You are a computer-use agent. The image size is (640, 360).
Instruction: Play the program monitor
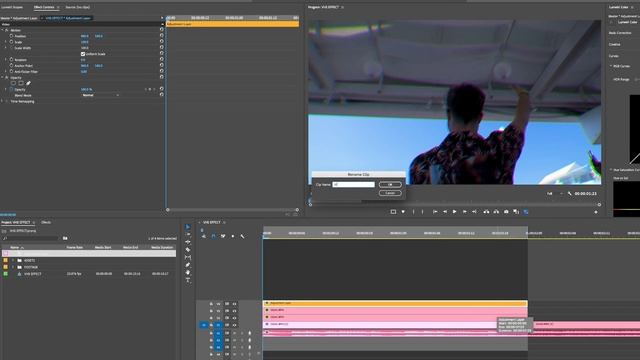coord(454,212)
